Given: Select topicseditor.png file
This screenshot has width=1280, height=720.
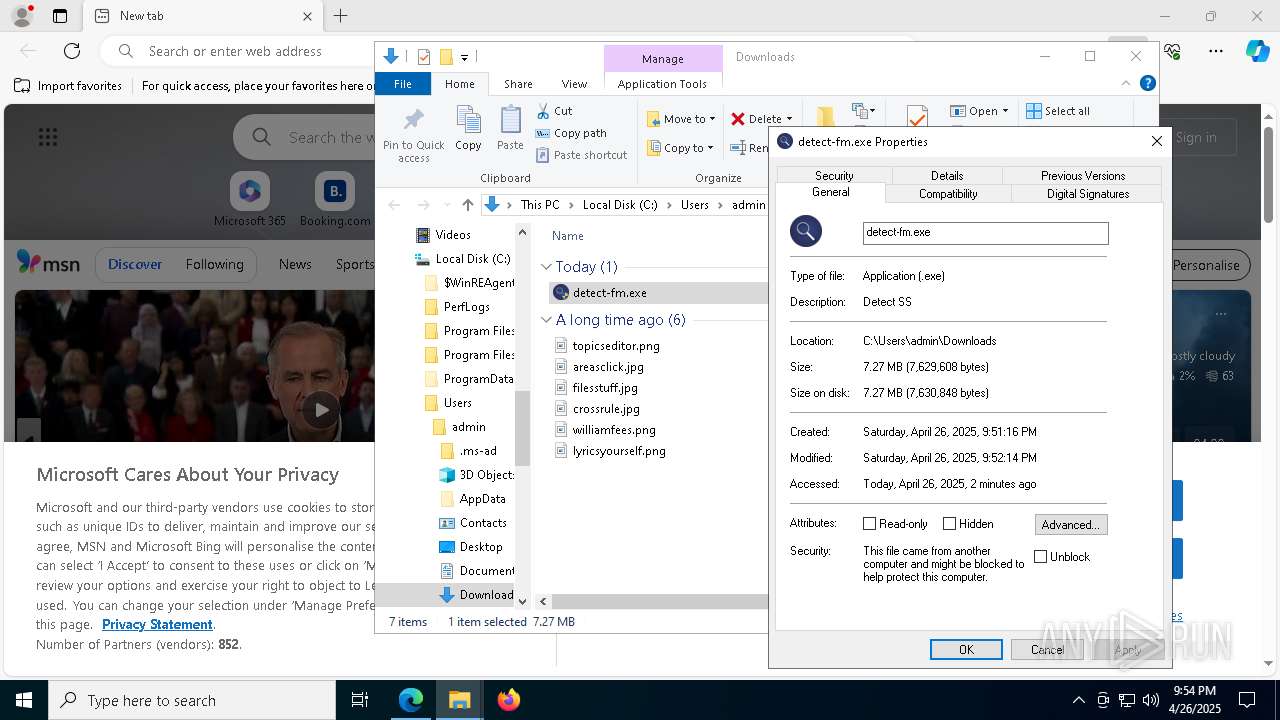Looking at the screenshot, I should coord(616,346).
